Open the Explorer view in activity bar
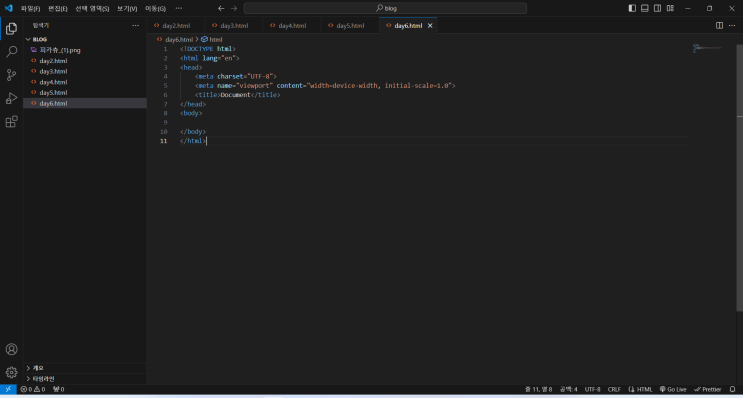The width and height of the screenshot is (743, 398). (11, 28)
